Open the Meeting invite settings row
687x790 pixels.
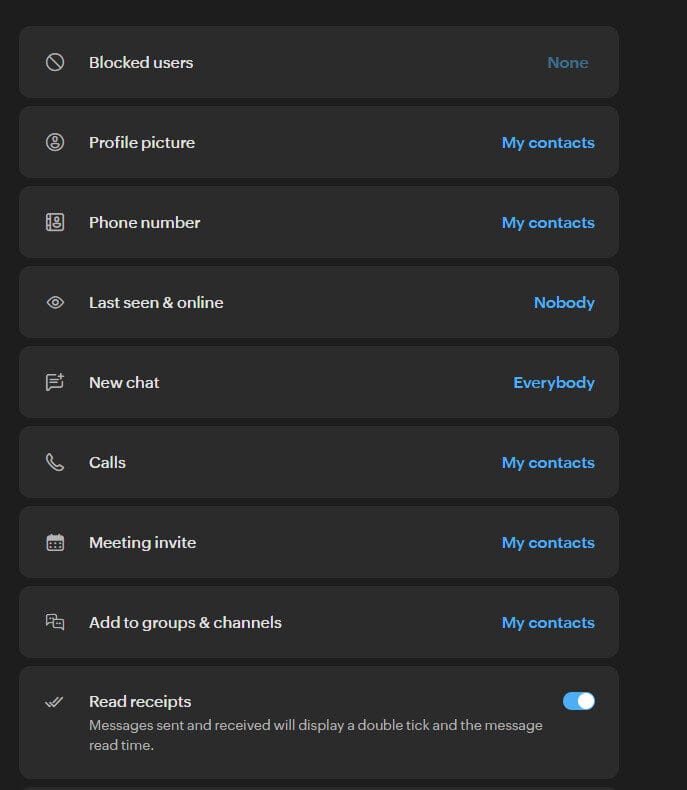pyautogui.click(x=318, y=542)
